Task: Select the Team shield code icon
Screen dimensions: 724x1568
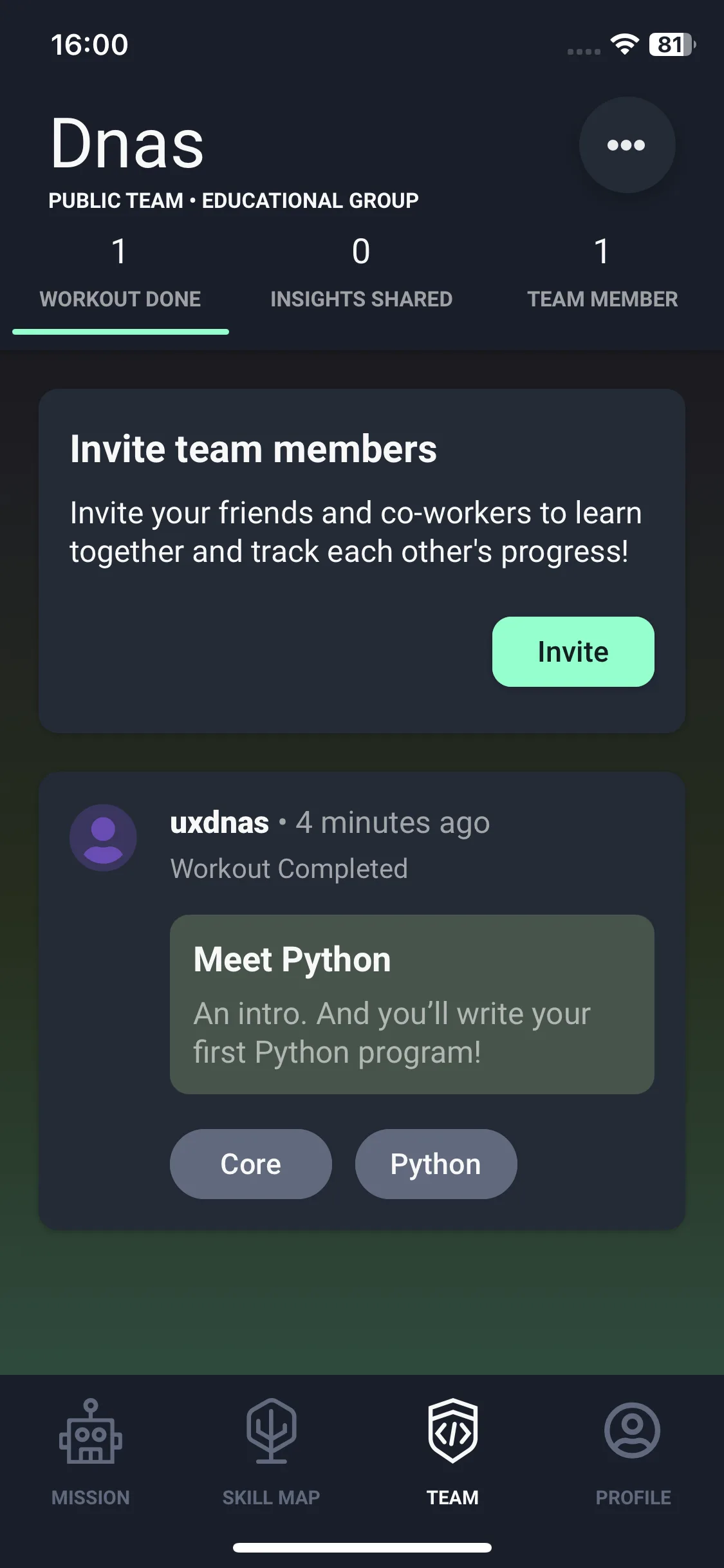Action: pos(452,1432)
